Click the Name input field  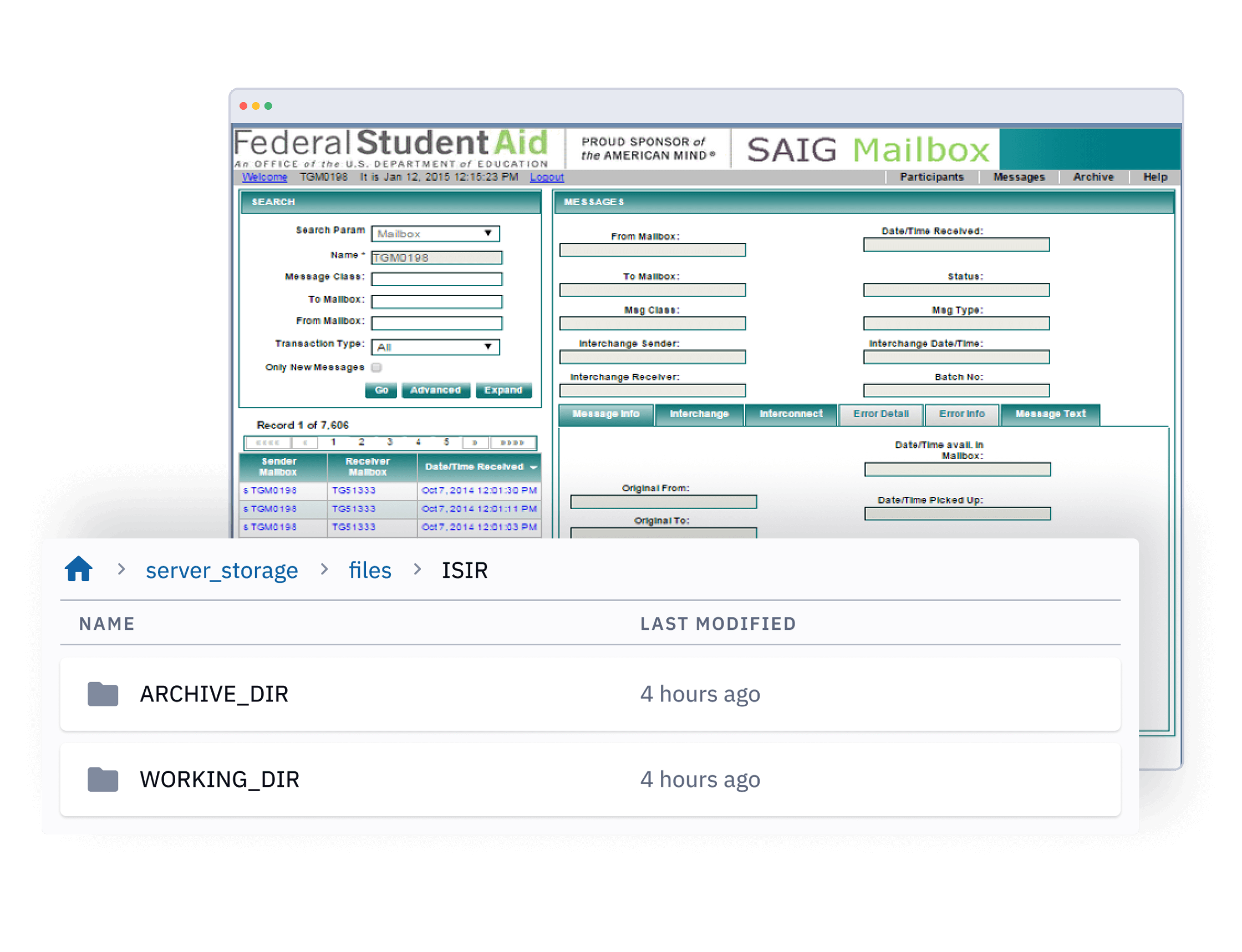click(437, 257)
